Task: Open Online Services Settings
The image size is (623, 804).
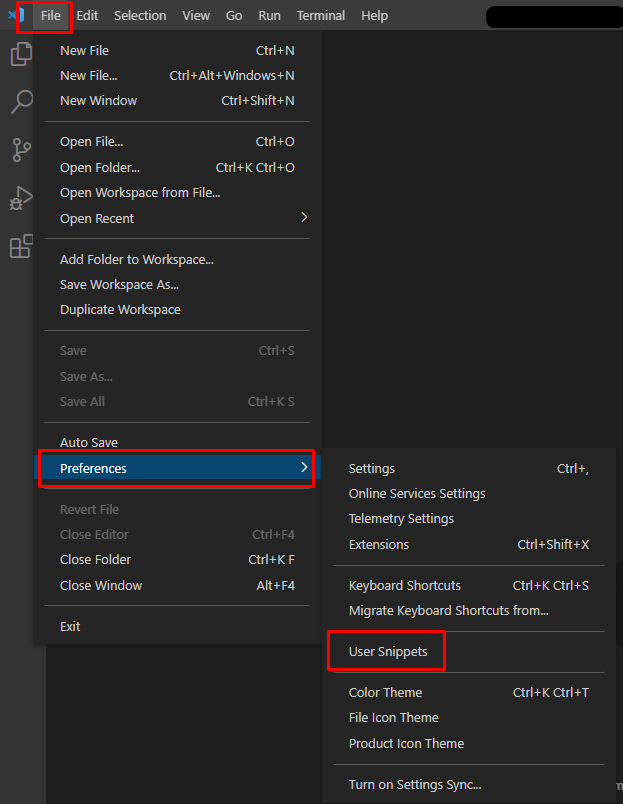Action: (x=469, y=494)
